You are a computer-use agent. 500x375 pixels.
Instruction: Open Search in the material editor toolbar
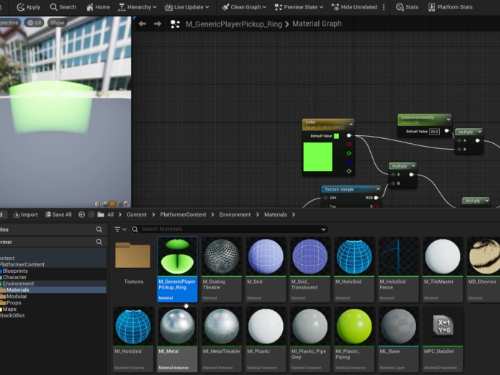53,7
